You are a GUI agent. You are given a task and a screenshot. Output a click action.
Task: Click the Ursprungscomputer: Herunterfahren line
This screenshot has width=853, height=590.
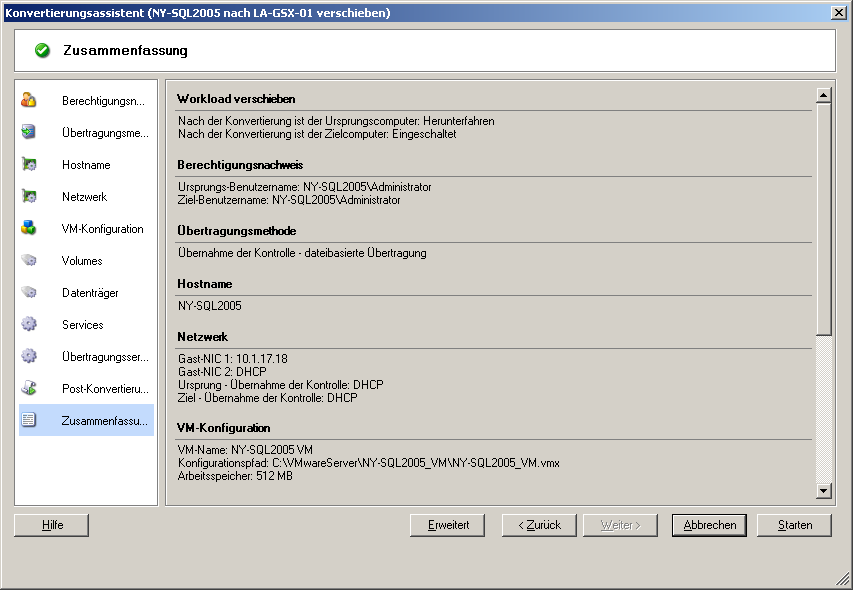pos(336,121)
